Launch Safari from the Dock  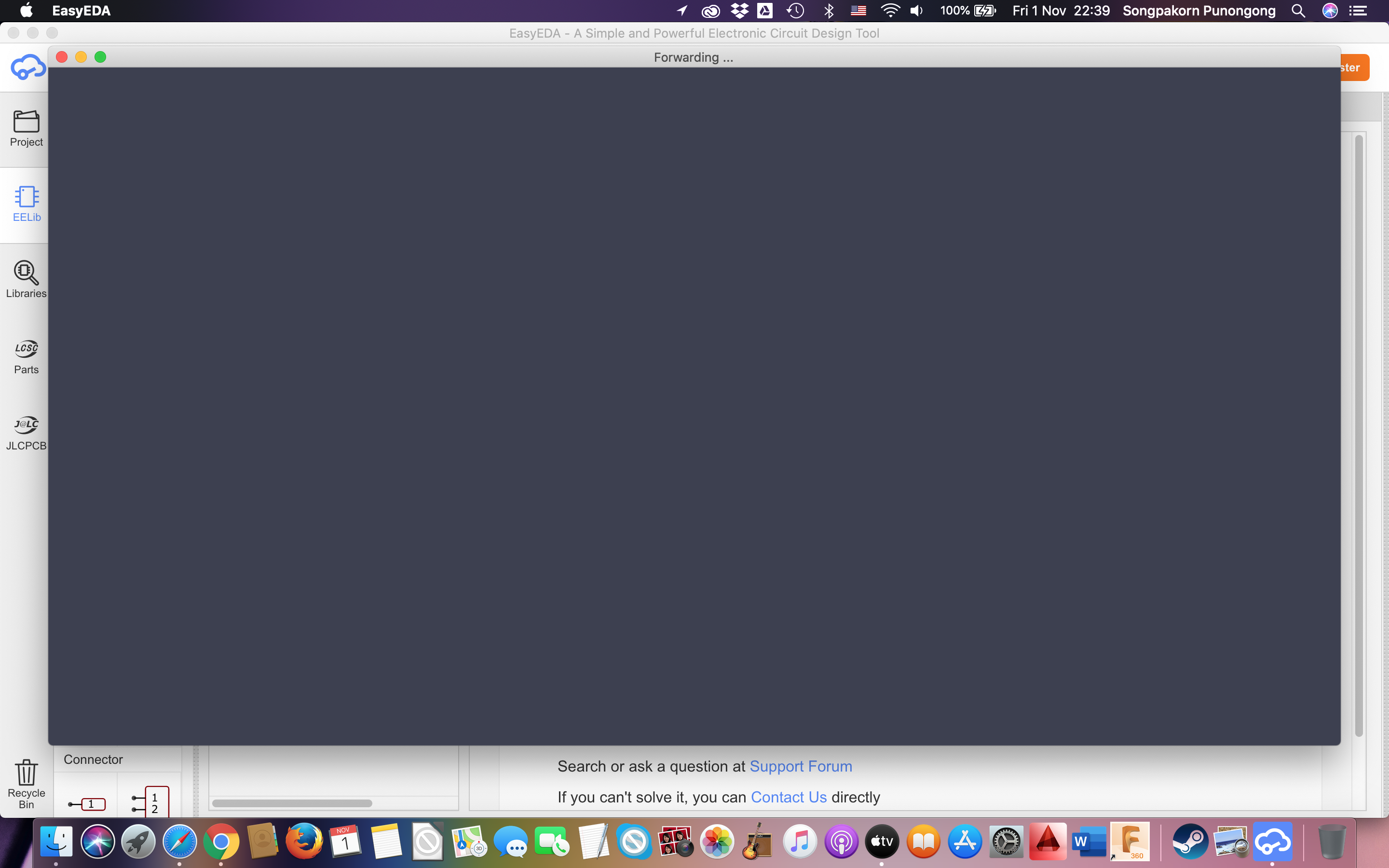point(179,841)
